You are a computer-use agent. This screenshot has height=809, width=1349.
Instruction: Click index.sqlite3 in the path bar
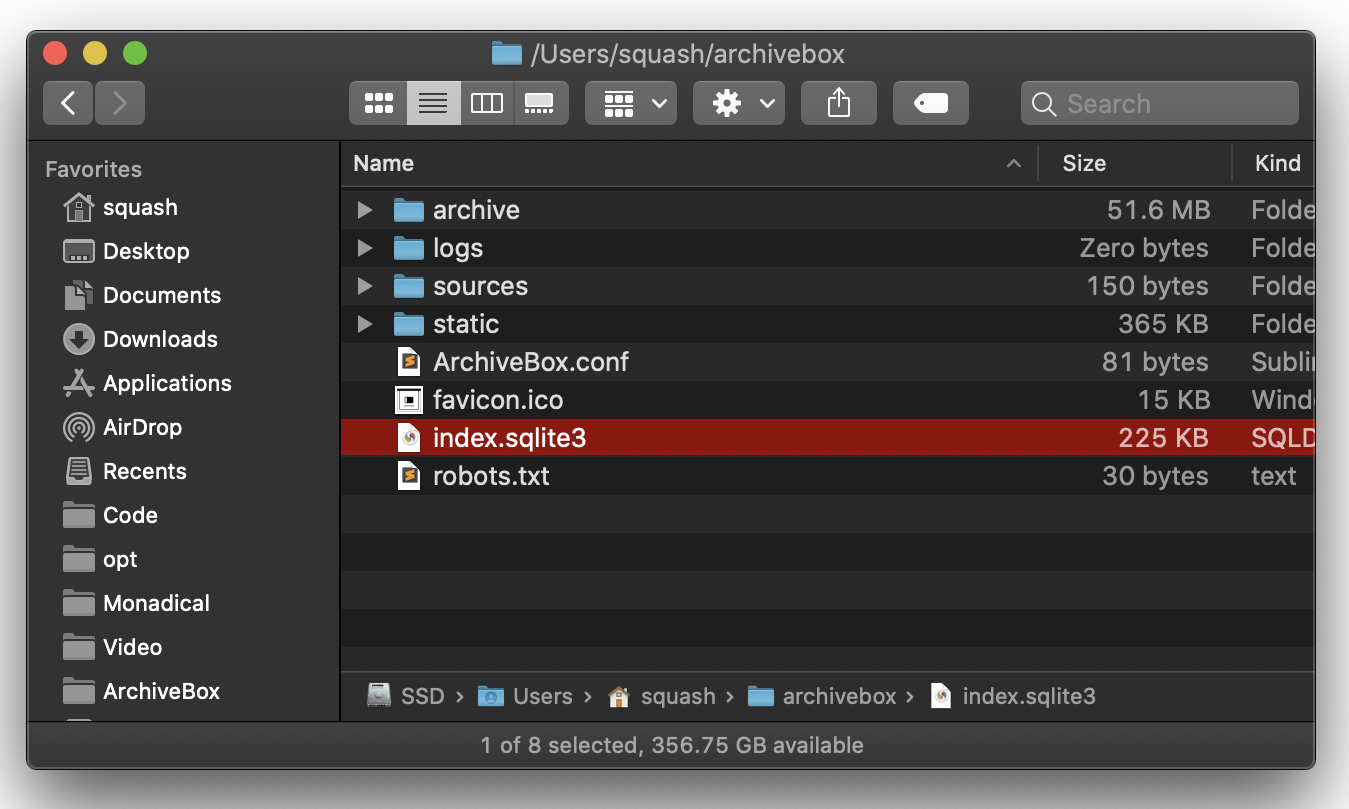tap(1013, 696)
